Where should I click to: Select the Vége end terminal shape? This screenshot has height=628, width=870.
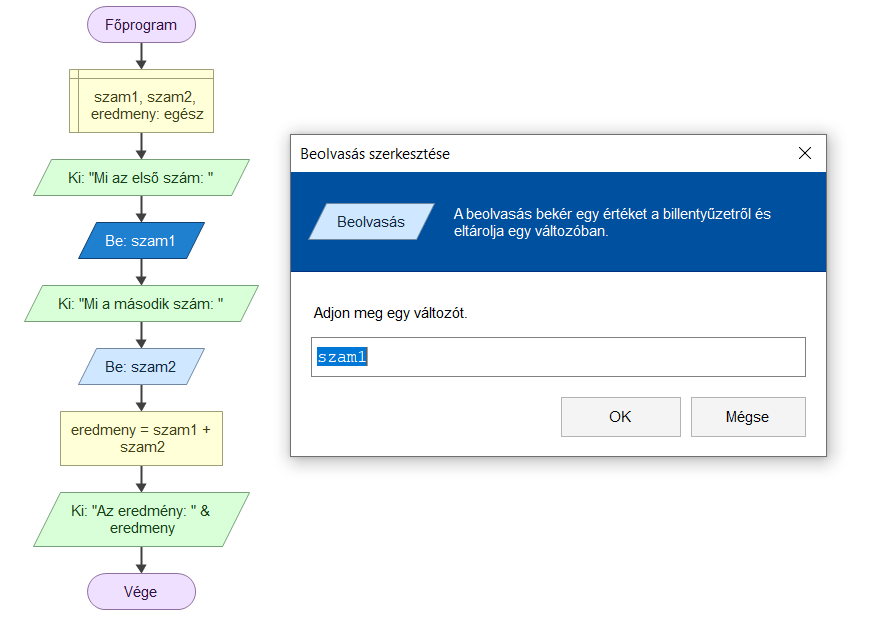click(x=141, y=591)
